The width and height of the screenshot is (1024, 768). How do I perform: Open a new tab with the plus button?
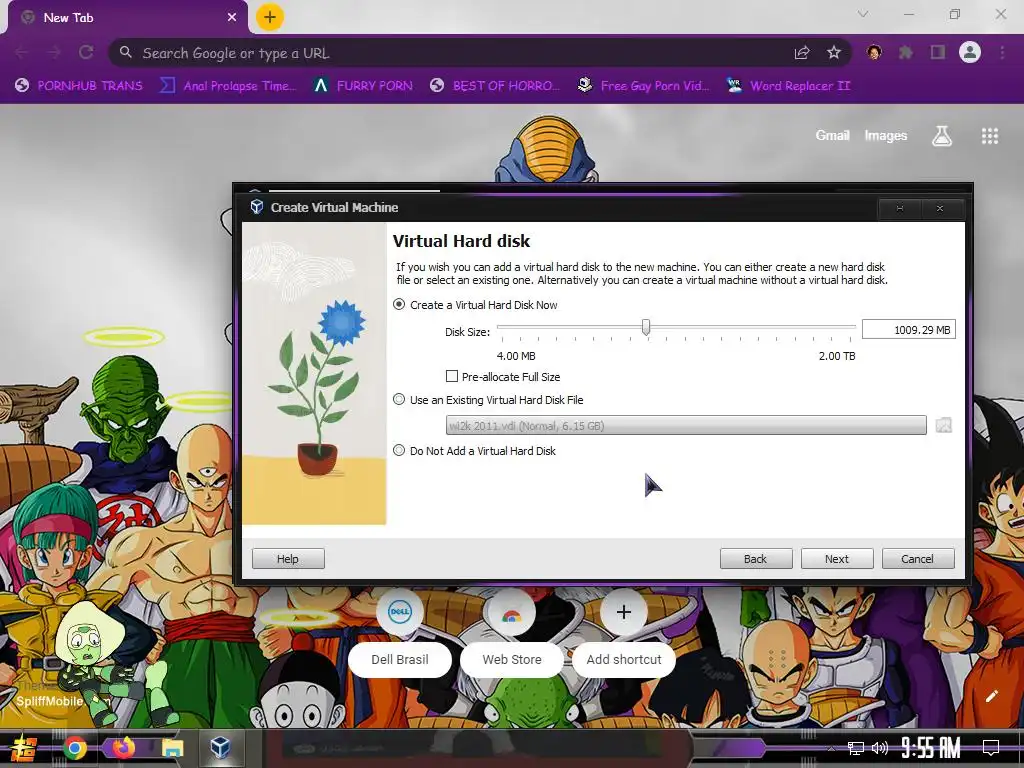(x=270, y=17)
